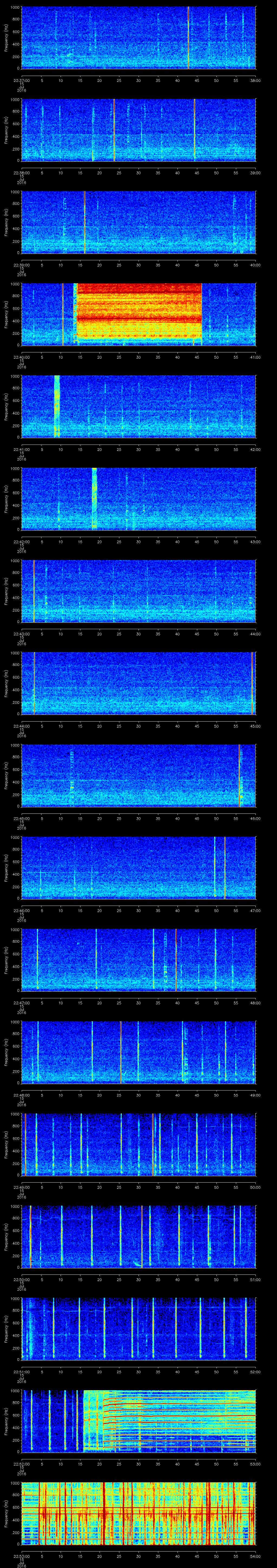The image size is (277, 1568).
Task: Select the spectrogram panel starting 22:42:00
Action: tap(139, 499)
